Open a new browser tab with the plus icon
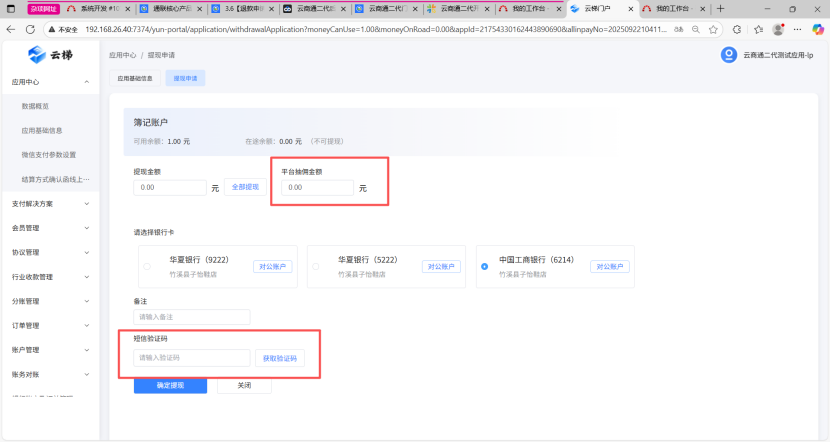Image resolution: width=830 pixels, height=442 pixels. (721, 8)
